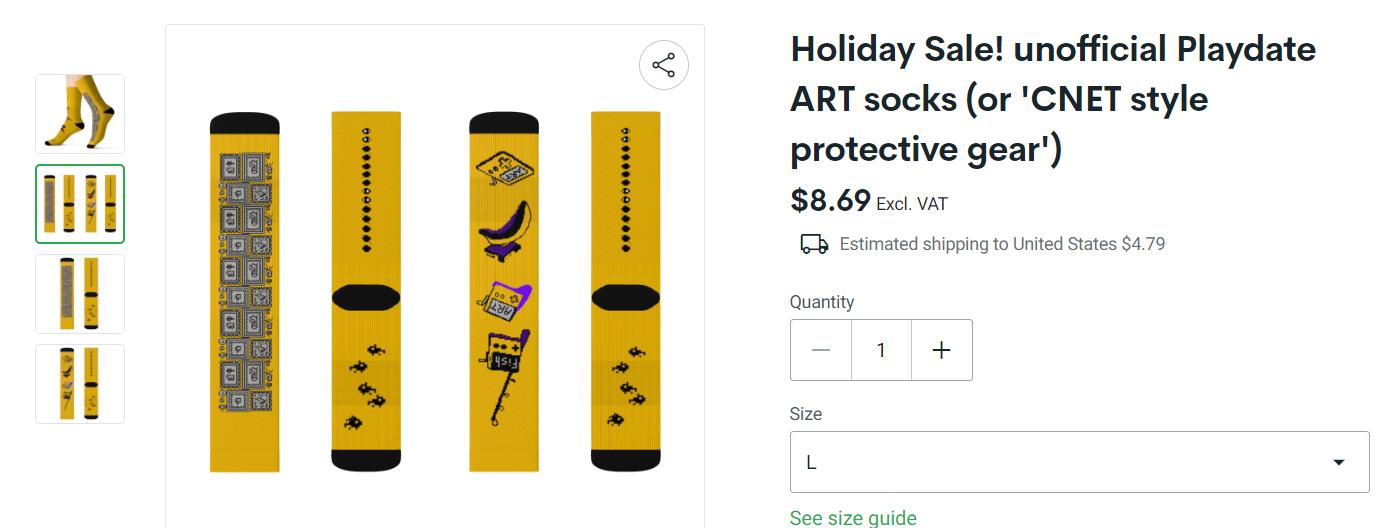
Task: Click the Size dropdown arrow
Action: tap(1338, 462)
